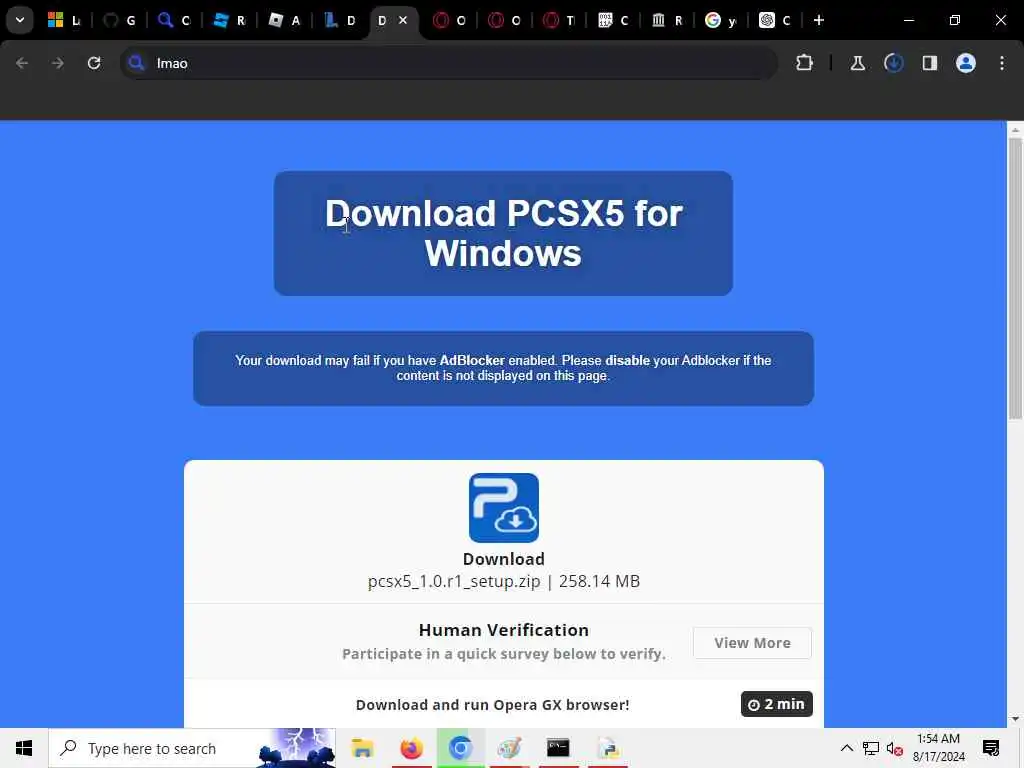Switch to the Roblox Studio tab labeled R

(x=229, y=20)
